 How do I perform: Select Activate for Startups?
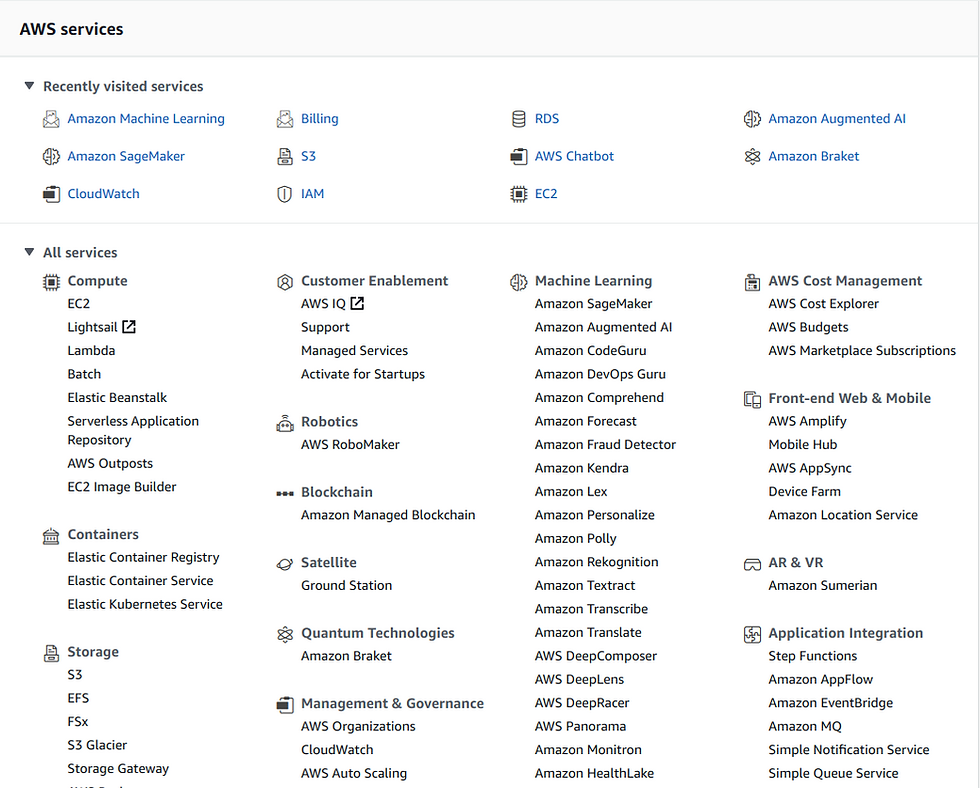click(363, 374)
